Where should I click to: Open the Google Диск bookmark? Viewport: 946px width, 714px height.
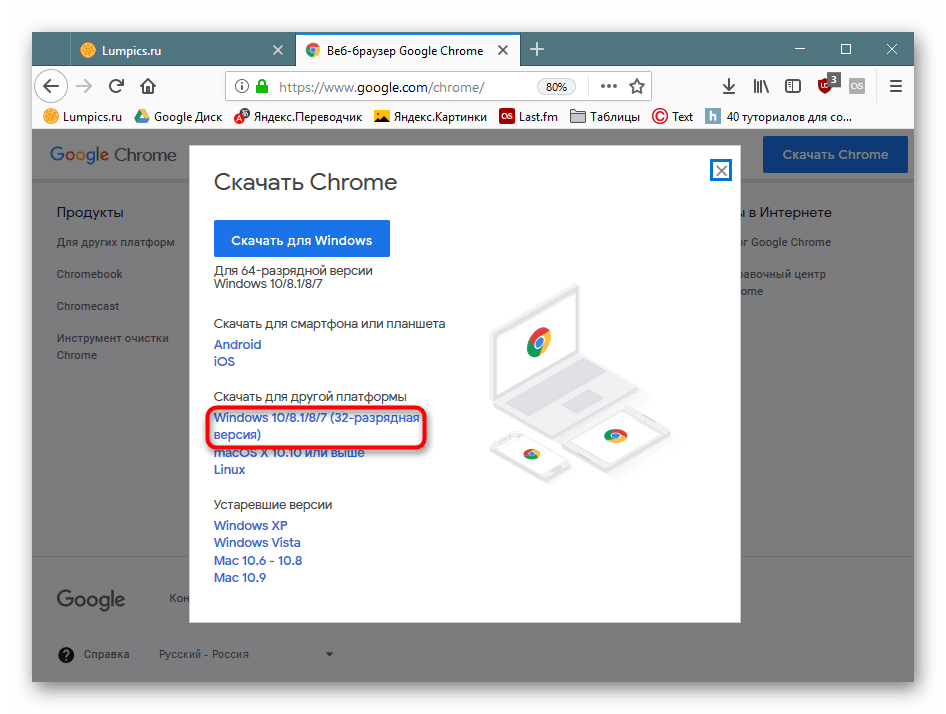click(x=178, y=116)
